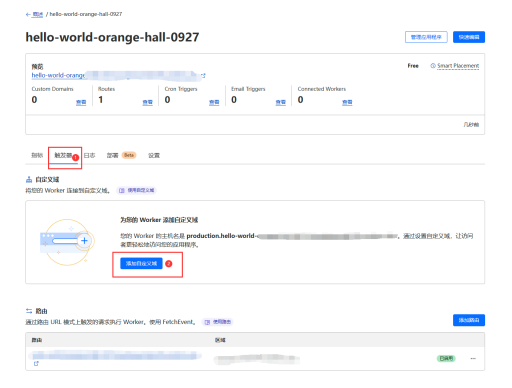Click the routes section arrows icon
This screenshot has height=388, width=512.
pyautogui.click(x=29, y=311)
